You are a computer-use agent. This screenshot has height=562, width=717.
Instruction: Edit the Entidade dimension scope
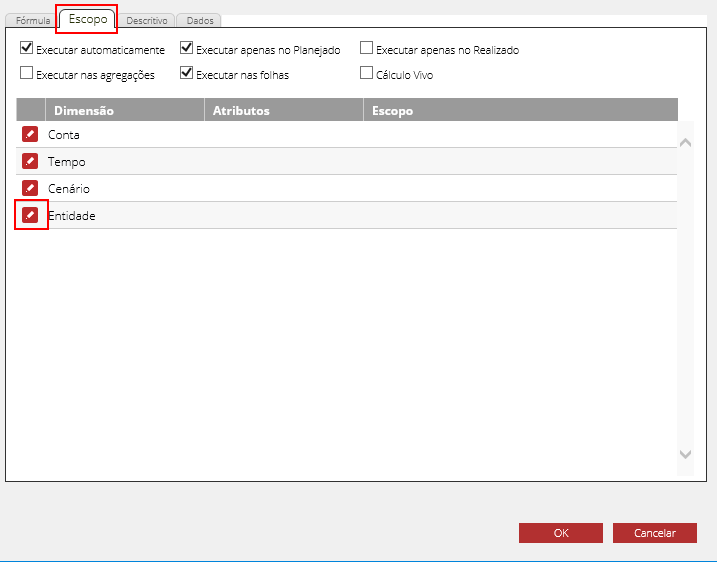[x=30, y=215]
